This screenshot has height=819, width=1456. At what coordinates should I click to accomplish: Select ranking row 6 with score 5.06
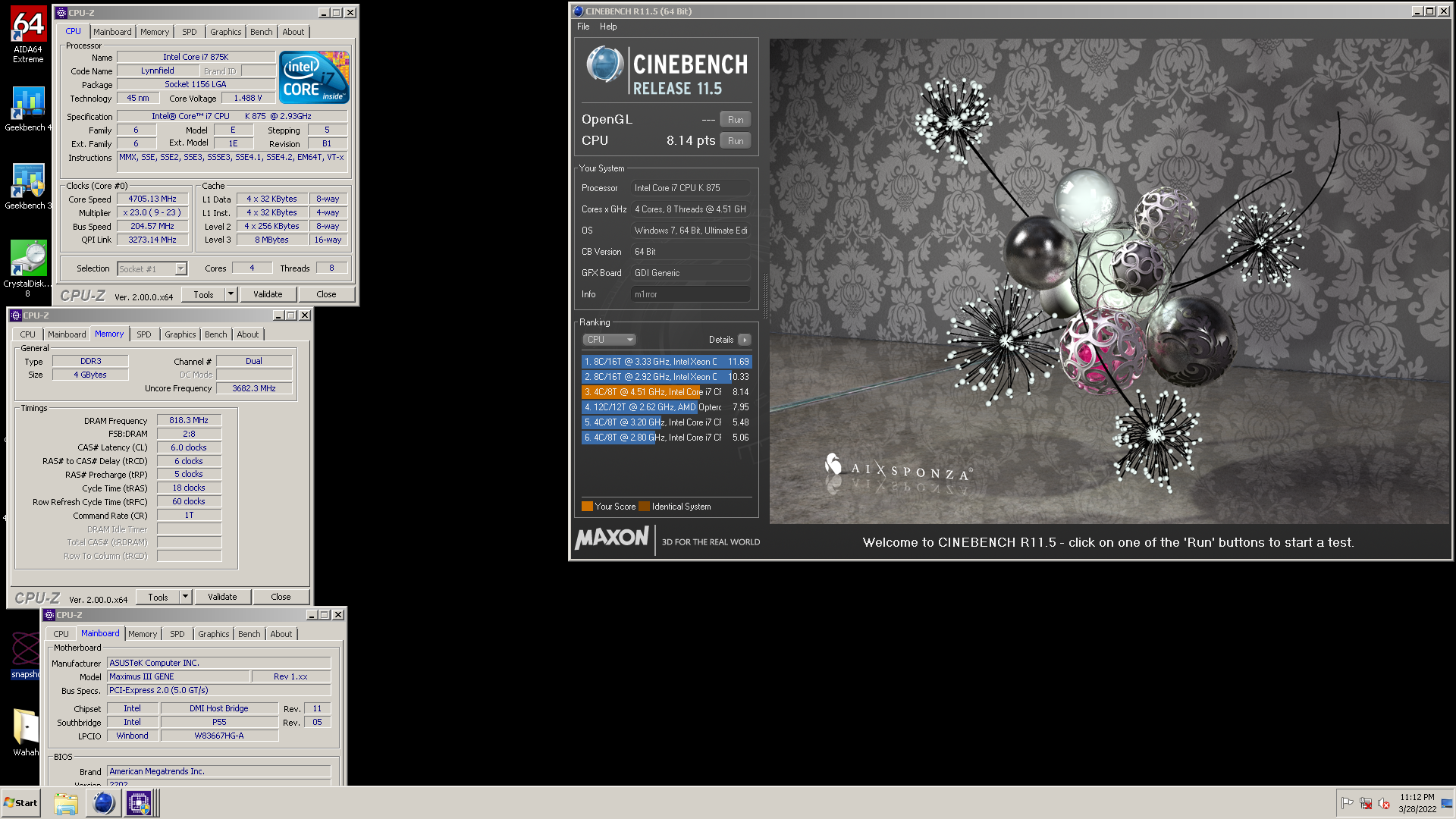pyautogui.click(x=666, y=438)
